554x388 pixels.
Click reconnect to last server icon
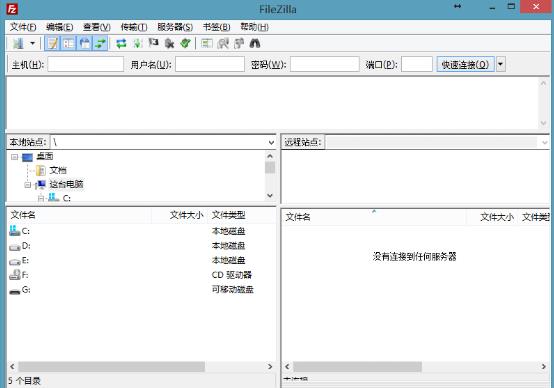point(185,43)
